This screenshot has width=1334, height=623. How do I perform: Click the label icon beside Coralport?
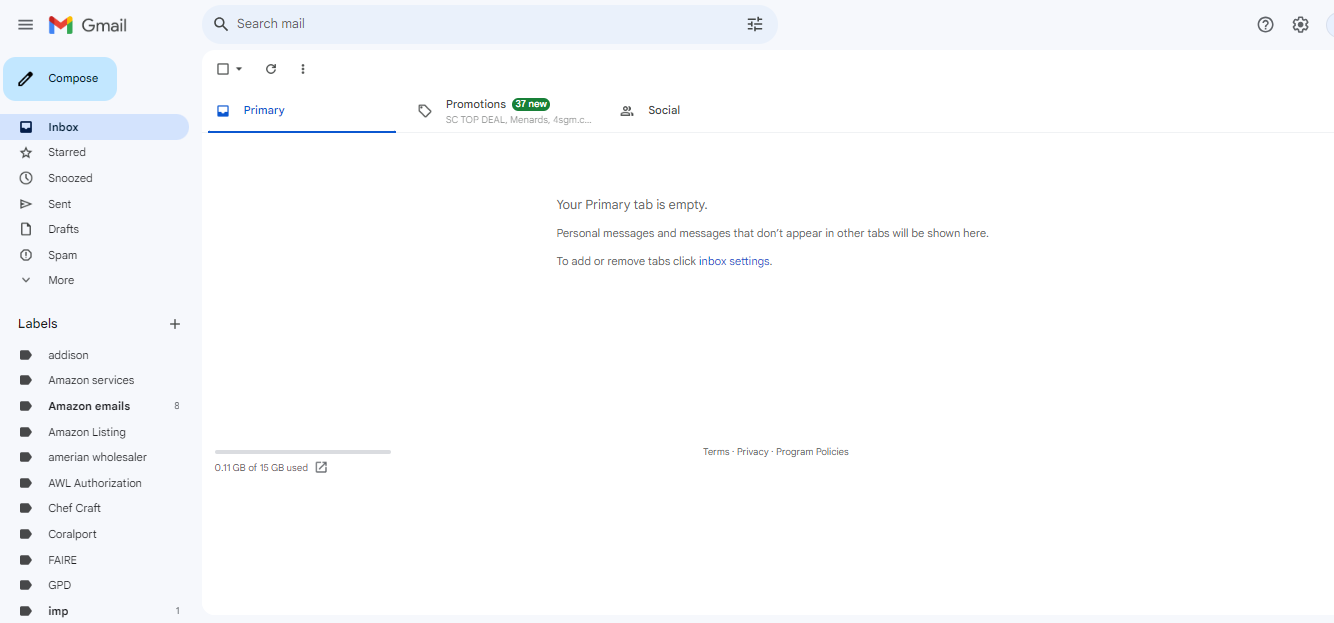(x=26, y=534)
